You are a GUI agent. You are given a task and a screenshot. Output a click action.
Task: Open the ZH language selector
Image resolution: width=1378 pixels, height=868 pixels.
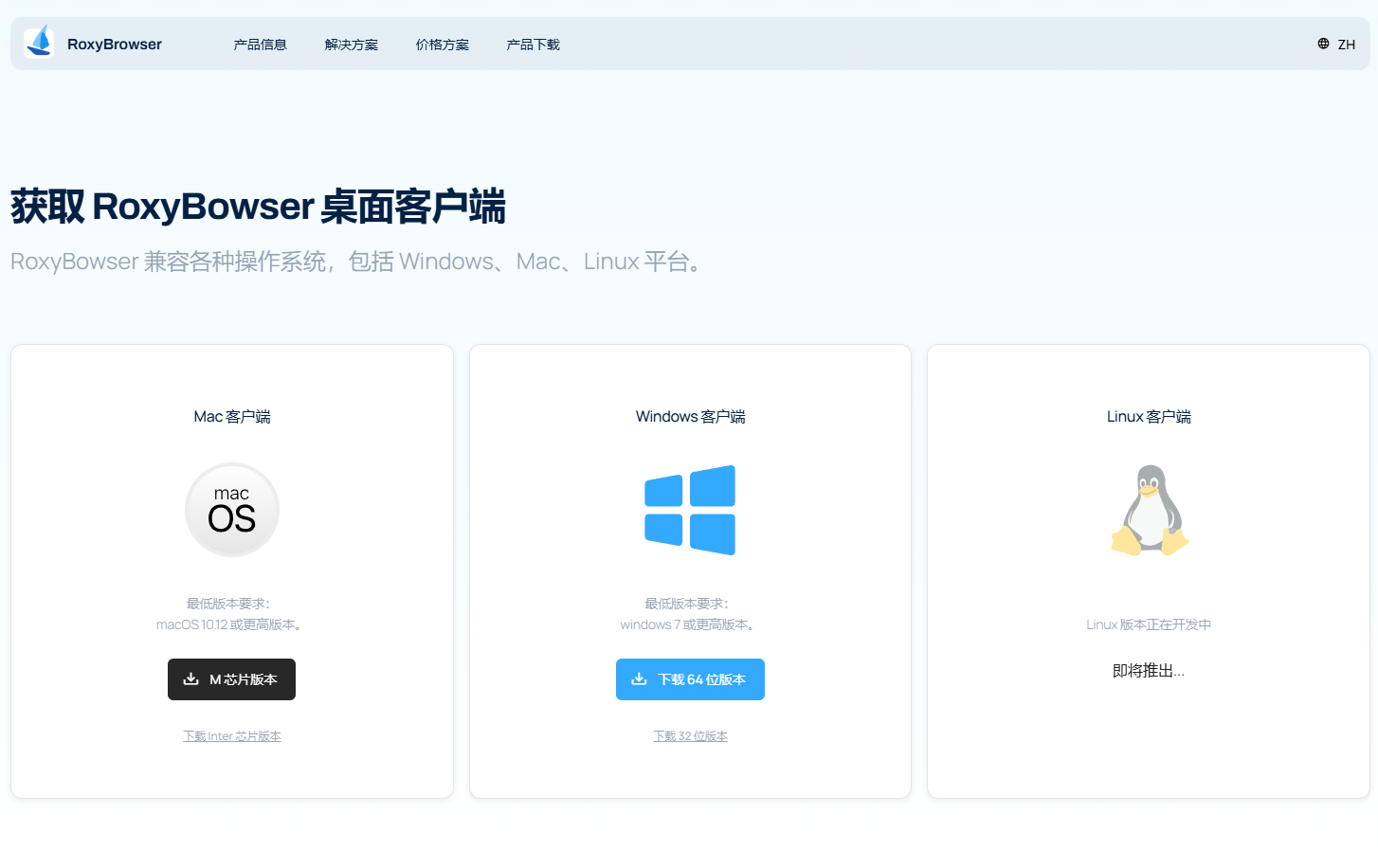coord(1346,45)
